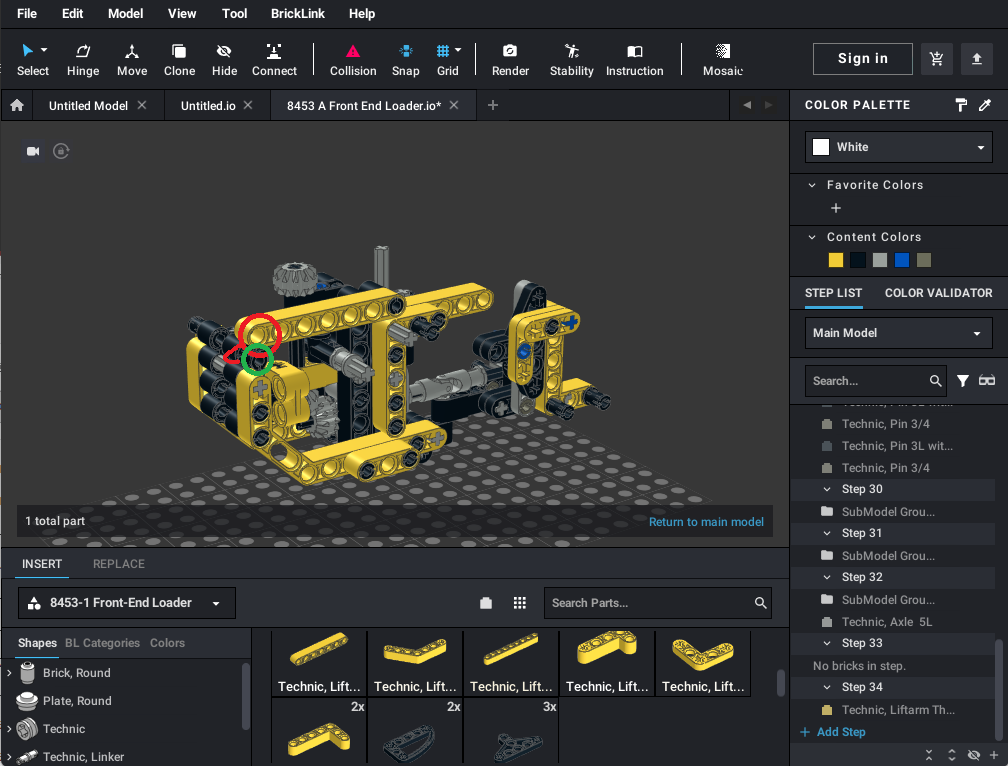The width and height of the screenshot is (1008, 766).
Task: Switch to the Replace tab
Action: click(118, 564)
